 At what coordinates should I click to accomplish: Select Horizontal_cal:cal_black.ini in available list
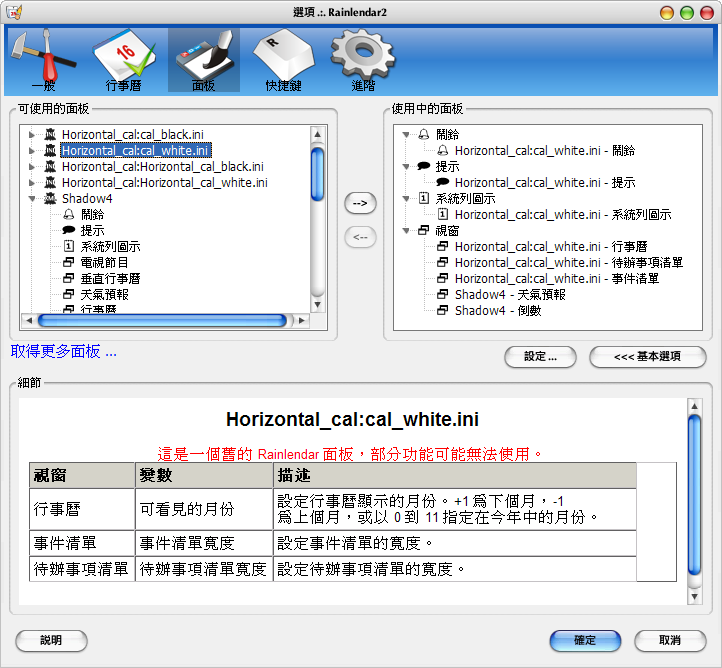(x=133, y=134)
